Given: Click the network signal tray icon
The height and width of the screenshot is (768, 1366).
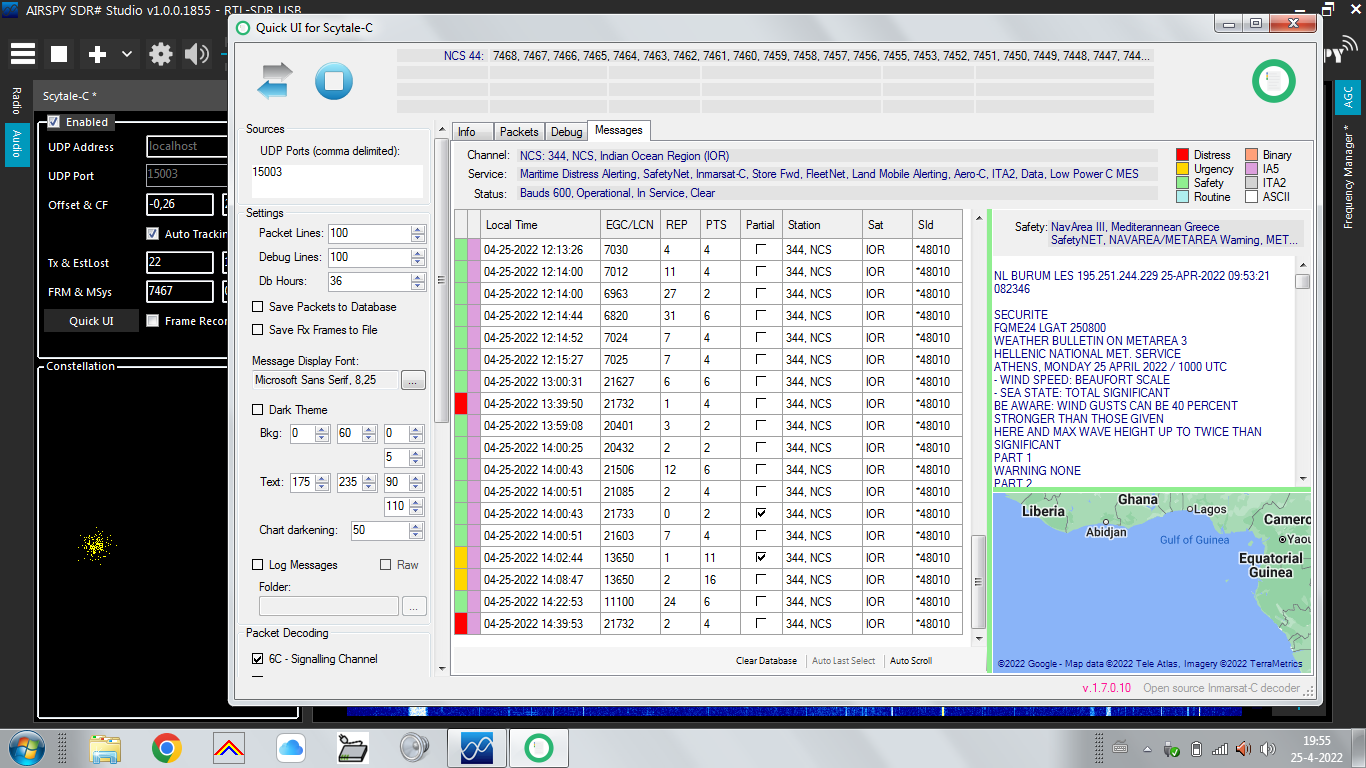Looking at the screenshot, I should tap(1220, 748).
